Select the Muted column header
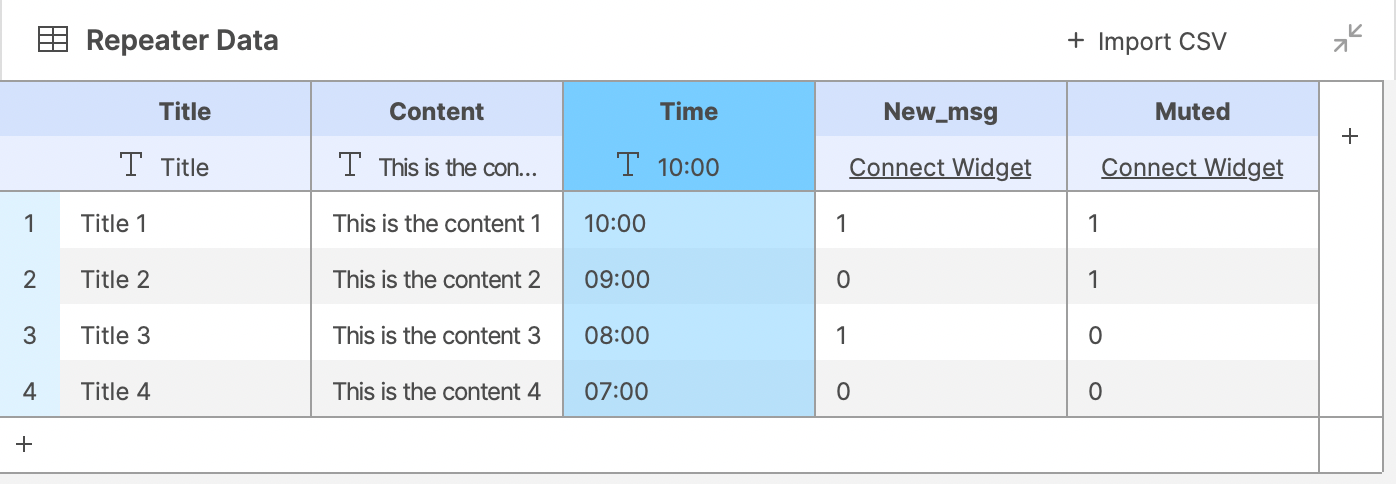1396x484 pixels. (x=1192, y=111)
